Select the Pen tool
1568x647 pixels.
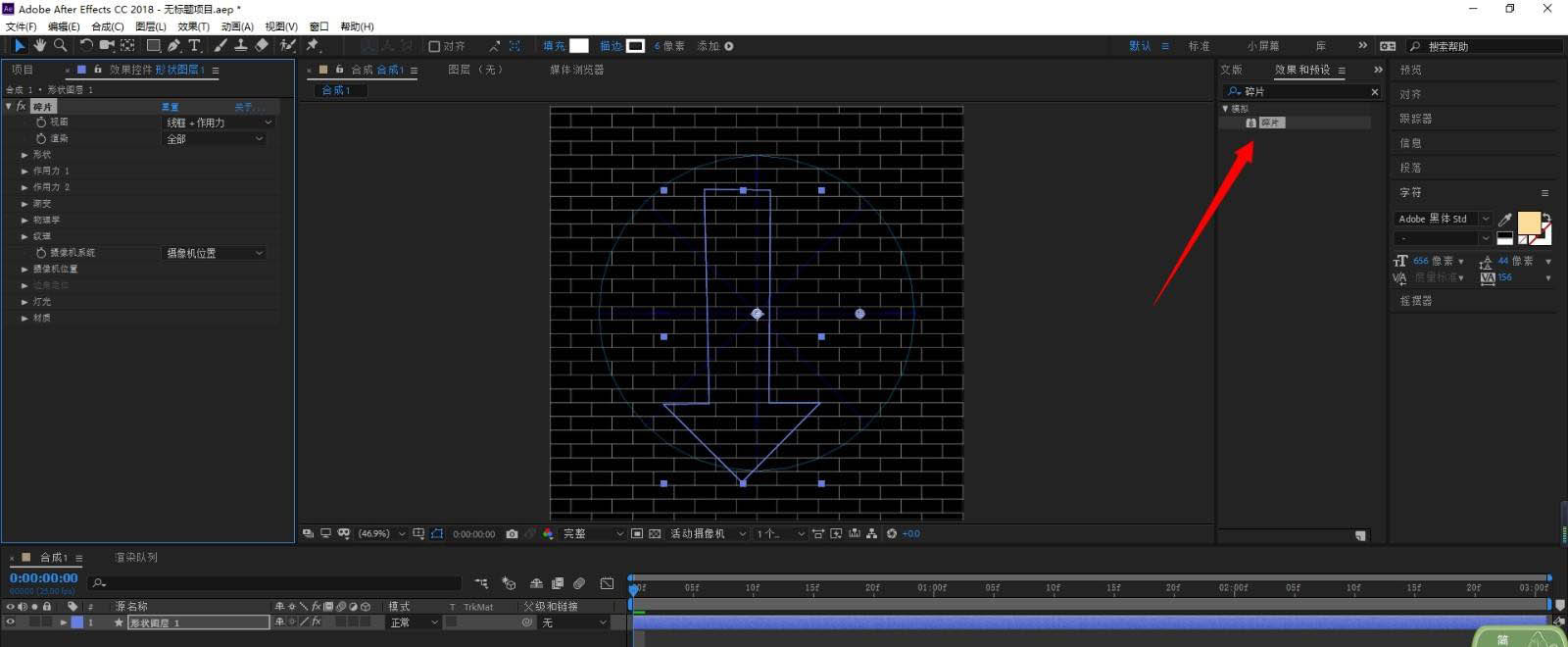pos(173,45)
